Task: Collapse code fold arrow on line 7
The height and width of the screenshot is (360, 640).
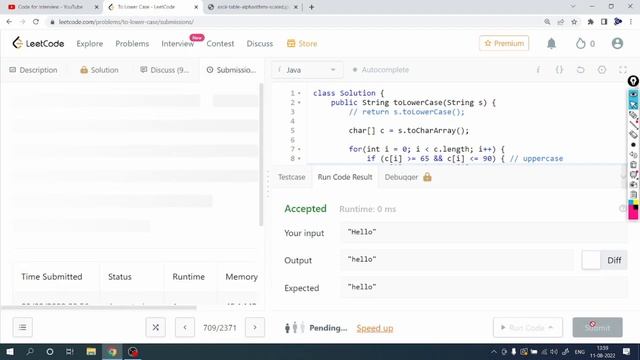Action: pyautogui.click(x=299, y=149)
